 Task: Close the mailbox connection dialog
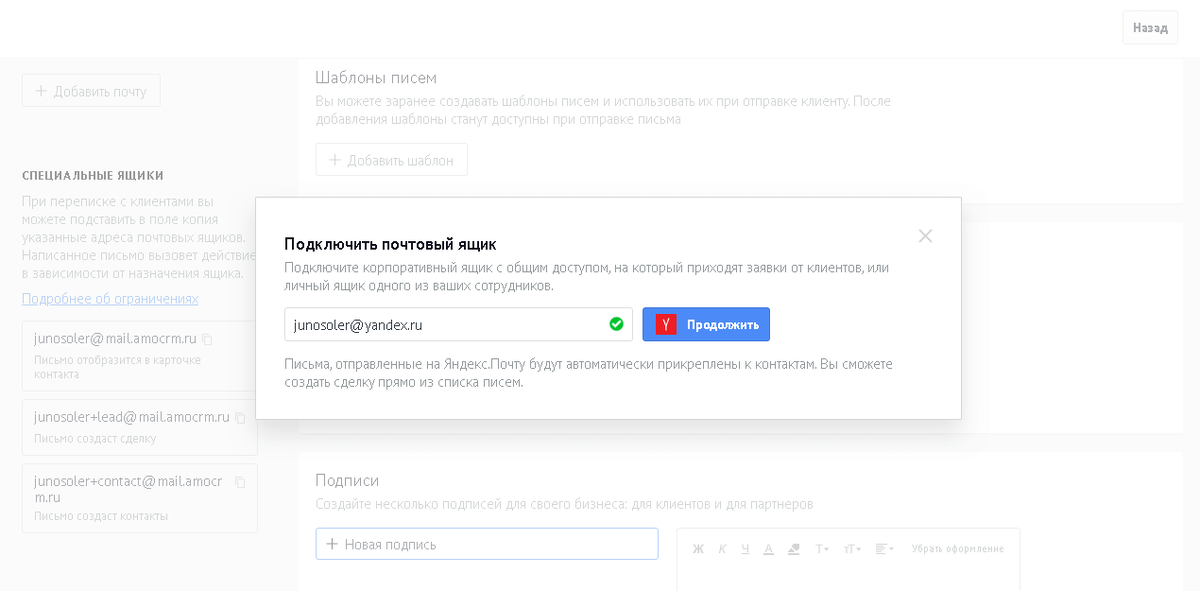925,236
